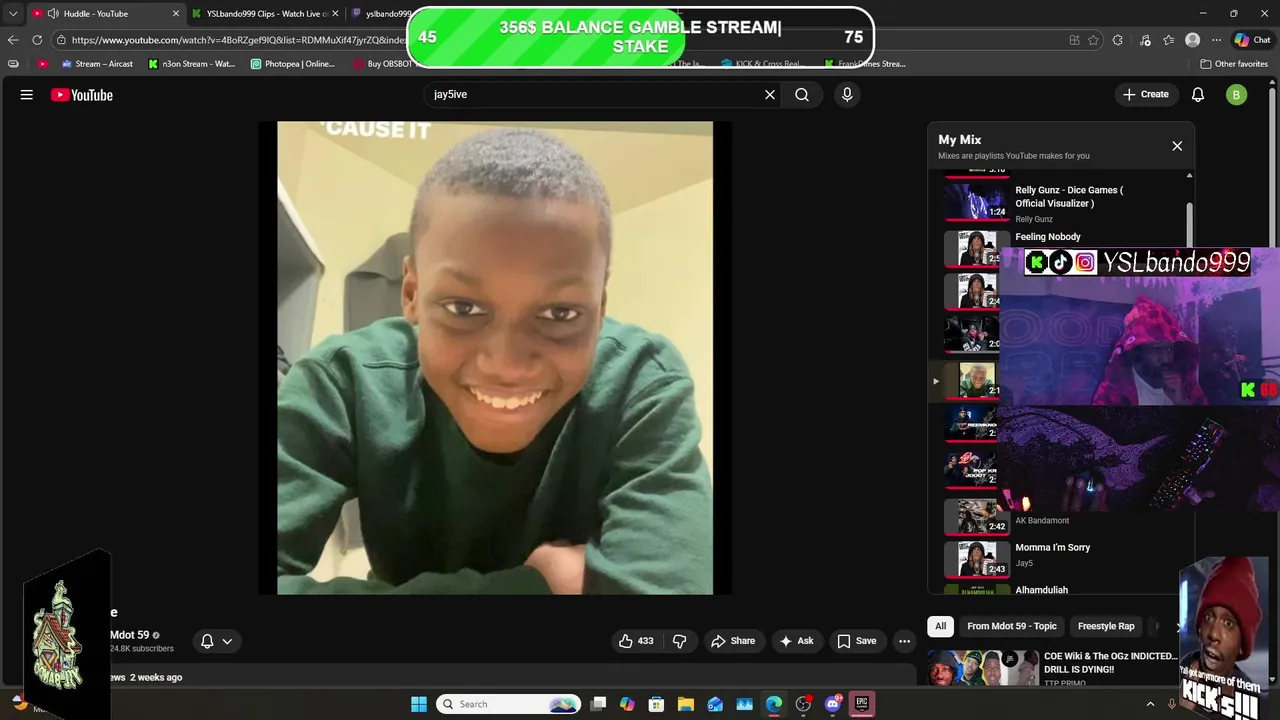Viewport: 1280px width, 720px height.
Task: Open Discord from the taskbar
Action: (x=832, y=704)
